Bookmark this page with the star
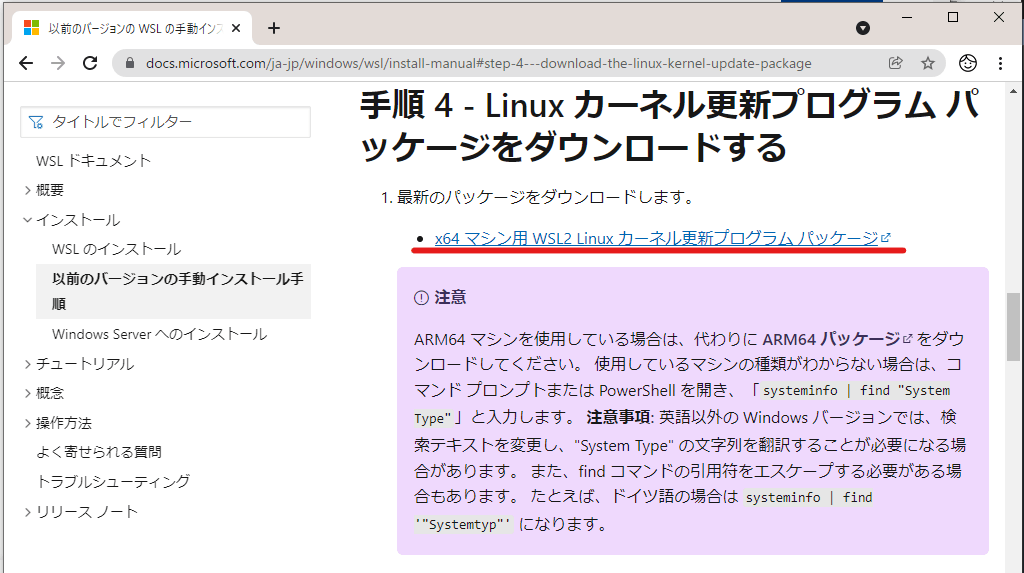 click(x=927, y=63)
